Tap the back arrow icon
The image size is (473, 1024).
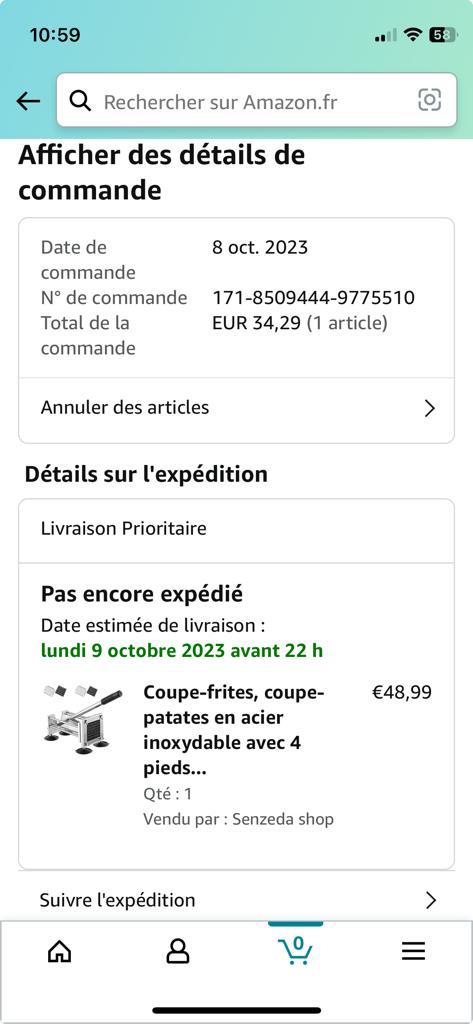point(28,101)
